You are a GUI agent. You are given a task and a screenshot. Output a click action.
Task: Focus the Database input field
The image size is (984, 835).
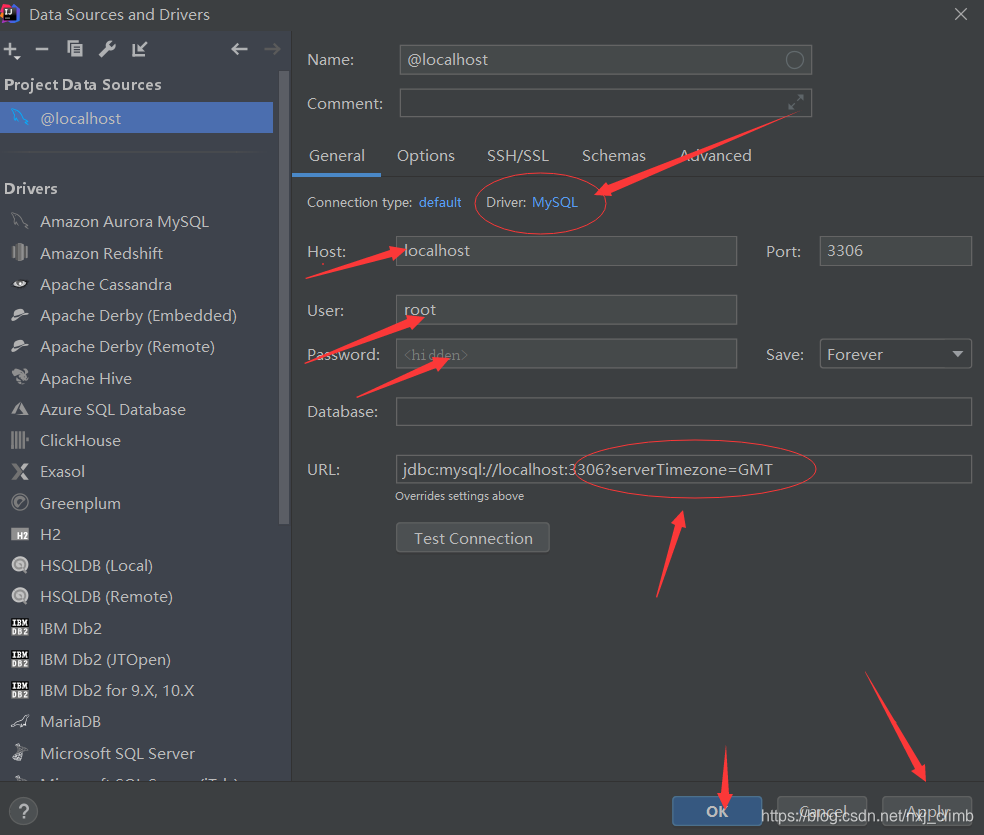pyautogui.click(x=684, y=412)
